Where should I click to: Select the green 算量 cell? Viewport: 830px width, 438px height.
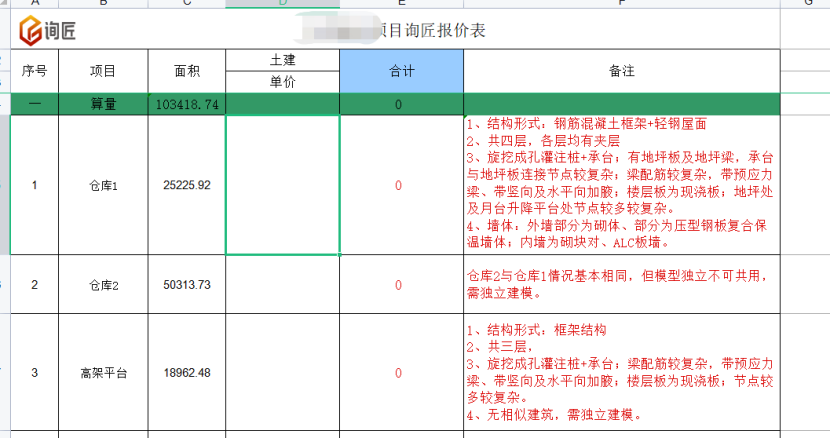click(x=103, y=104)
